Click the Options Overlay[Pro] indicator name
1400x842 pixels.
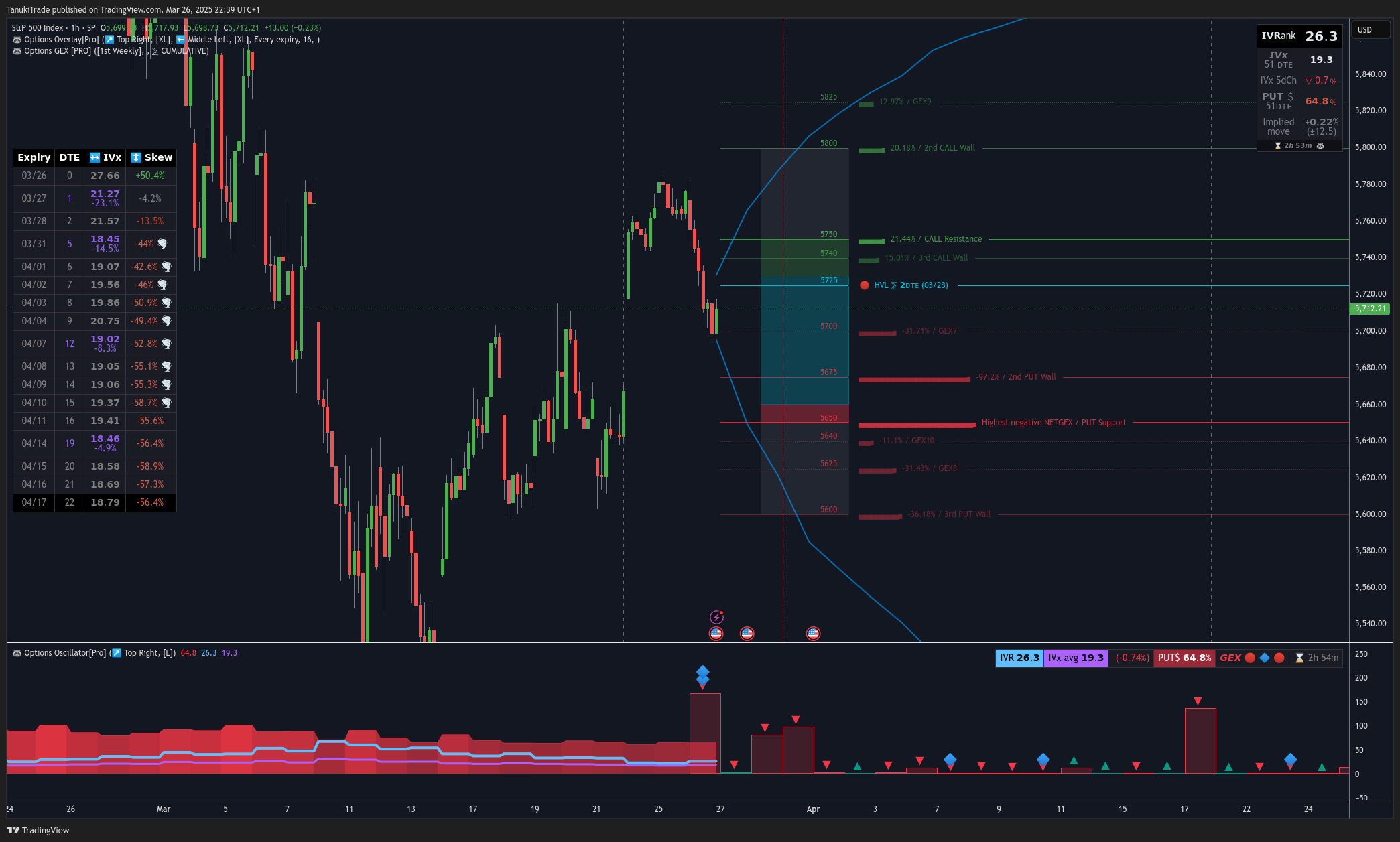[x=62, y=40]
